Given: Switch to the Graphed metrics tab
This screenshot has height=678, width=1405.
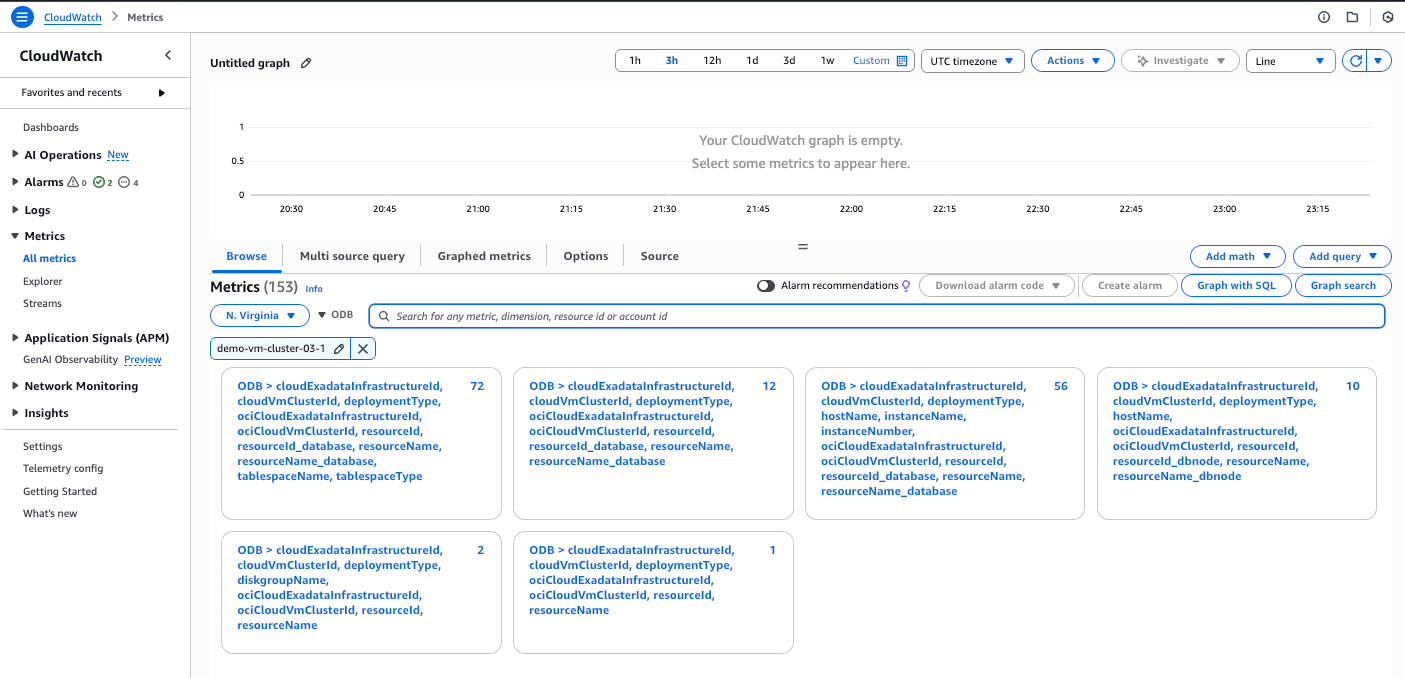Looking at the screenshot, I should click(484, 256).
